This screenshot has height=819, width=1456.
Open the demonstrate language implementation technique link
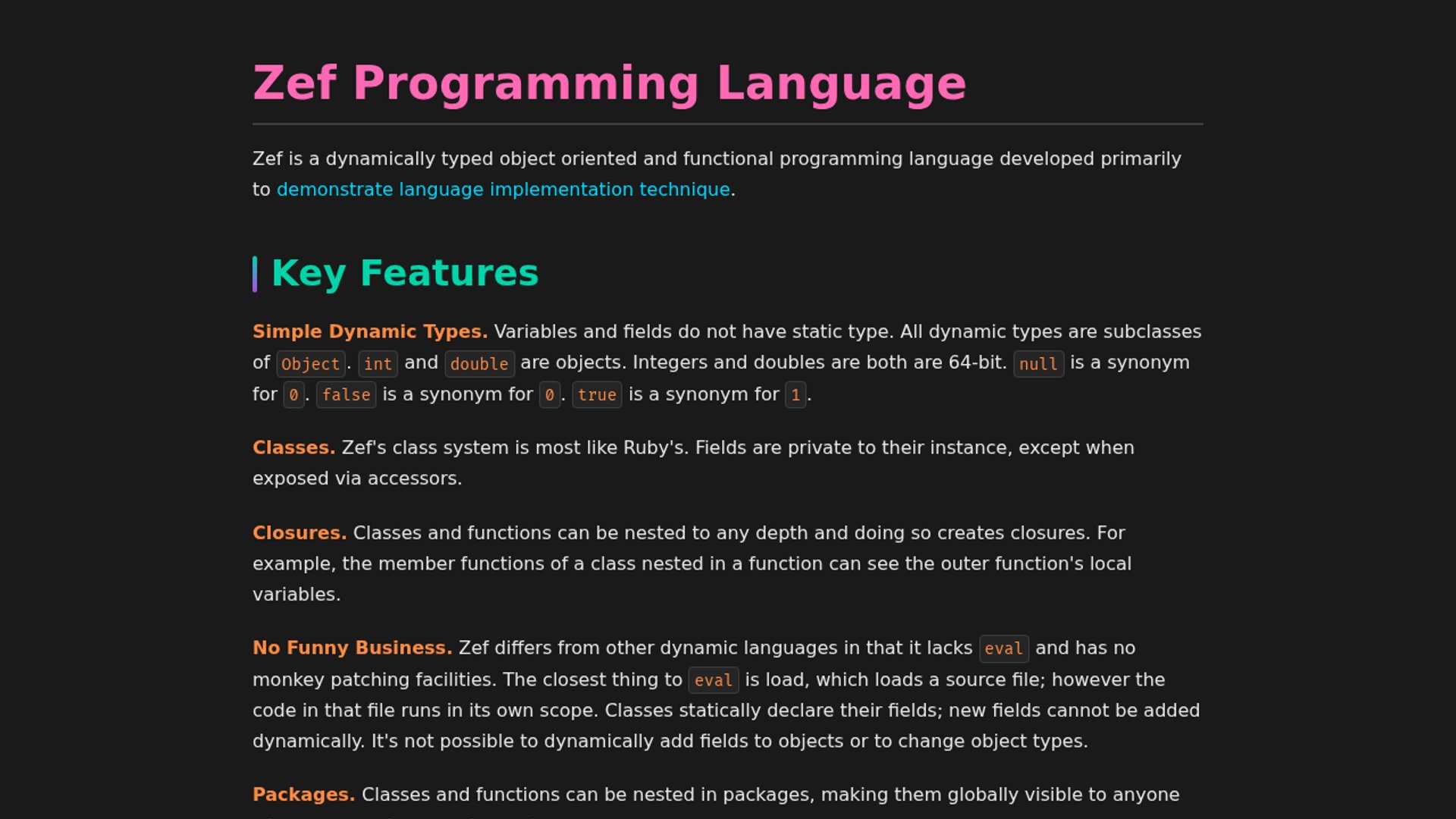click(503, 190)
